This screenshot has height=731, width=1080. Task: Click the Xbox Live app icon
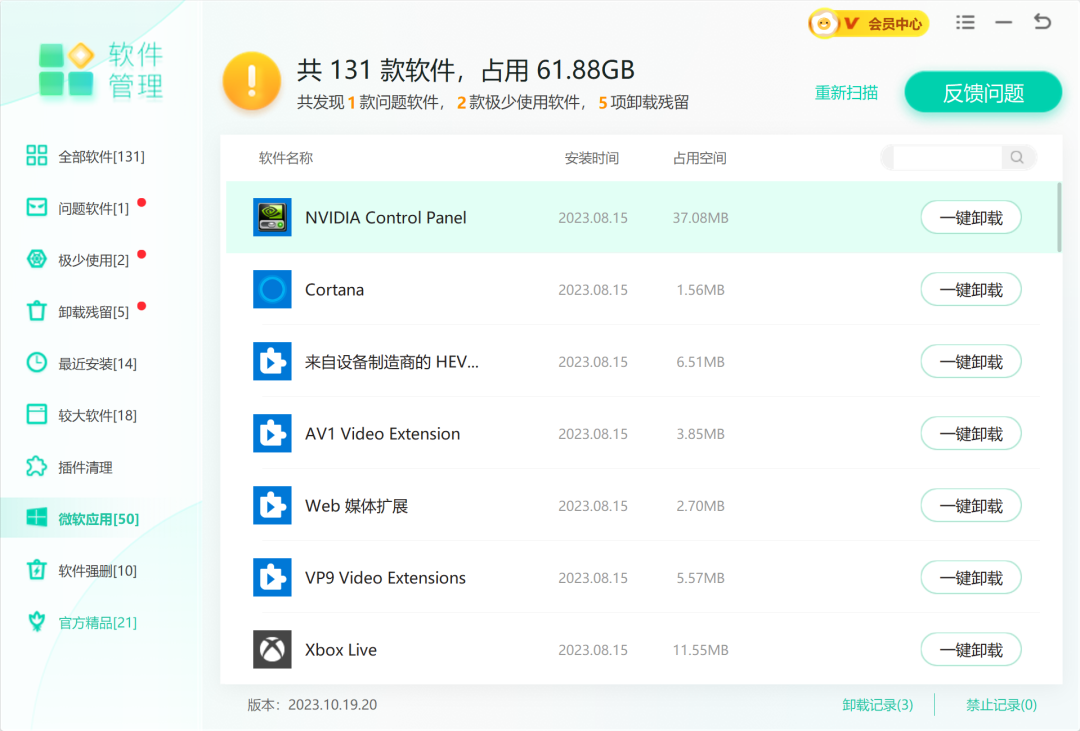tap(272, 649)
